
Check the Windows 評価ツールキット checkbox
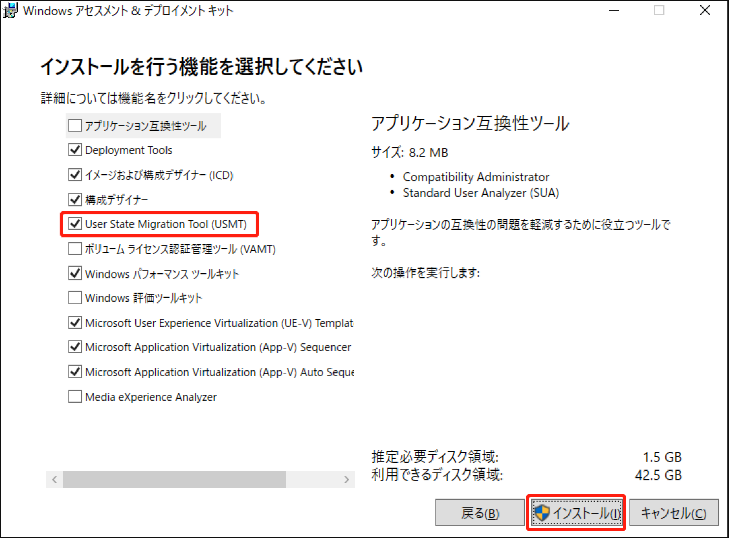(x=75, y=298)
